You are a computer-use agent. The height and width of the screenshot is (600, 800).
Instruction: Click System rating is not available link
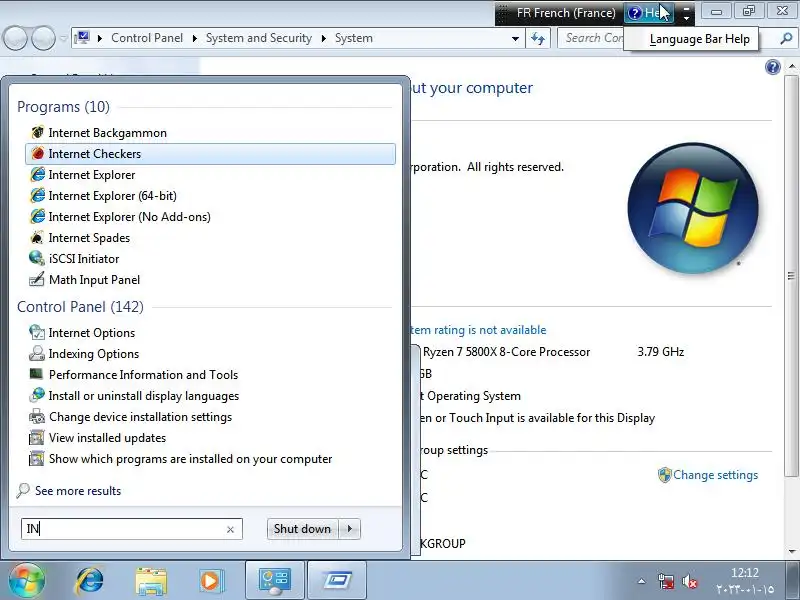point(479,330)
